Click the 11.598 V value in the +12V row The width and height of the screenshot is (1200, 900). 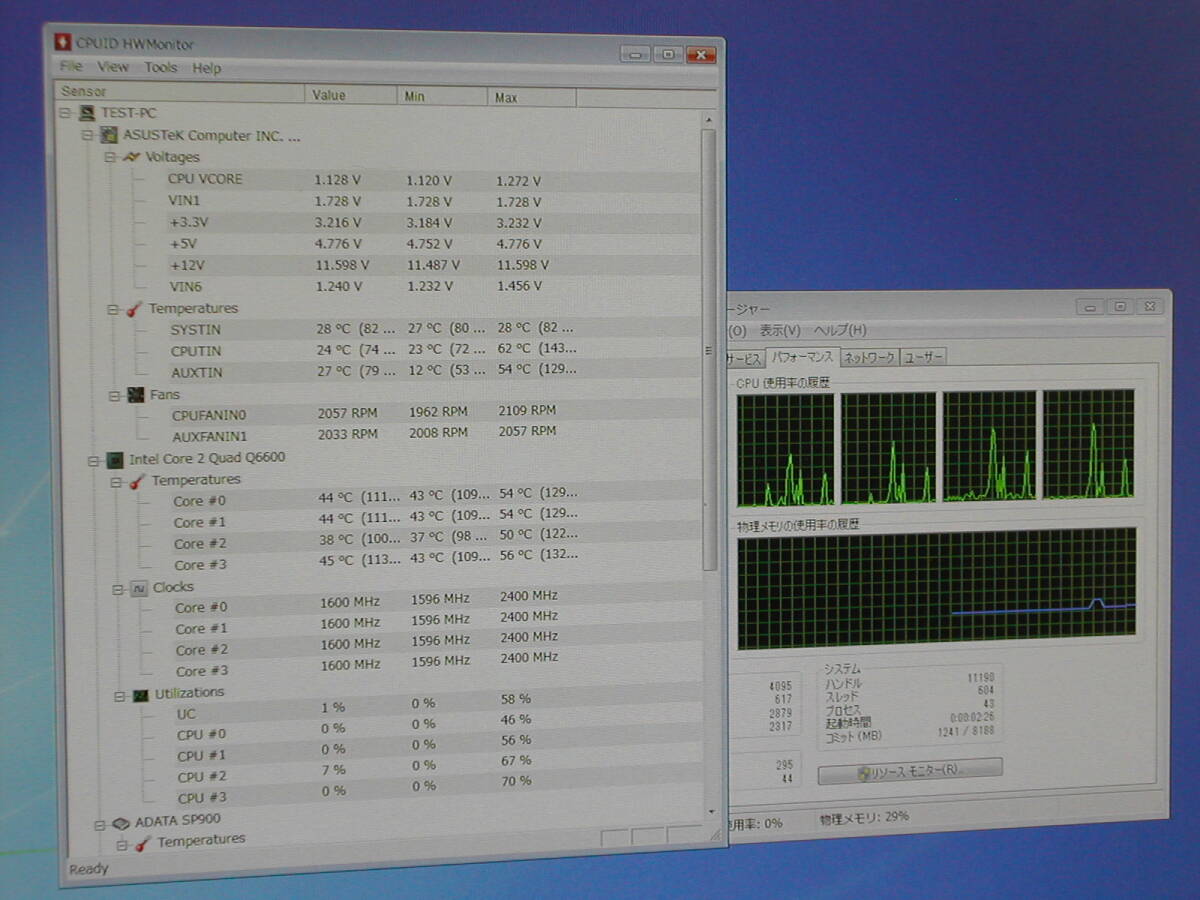(343, 265)
